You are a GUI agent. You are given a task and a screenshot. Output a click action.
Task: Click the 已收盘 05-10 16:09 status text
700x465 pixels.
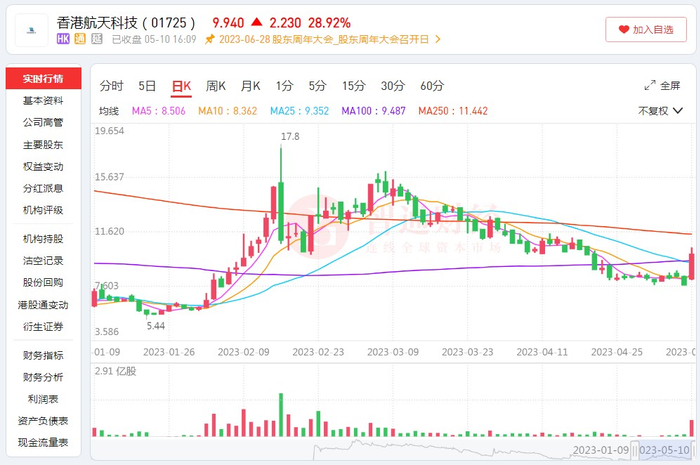[154, 39]
